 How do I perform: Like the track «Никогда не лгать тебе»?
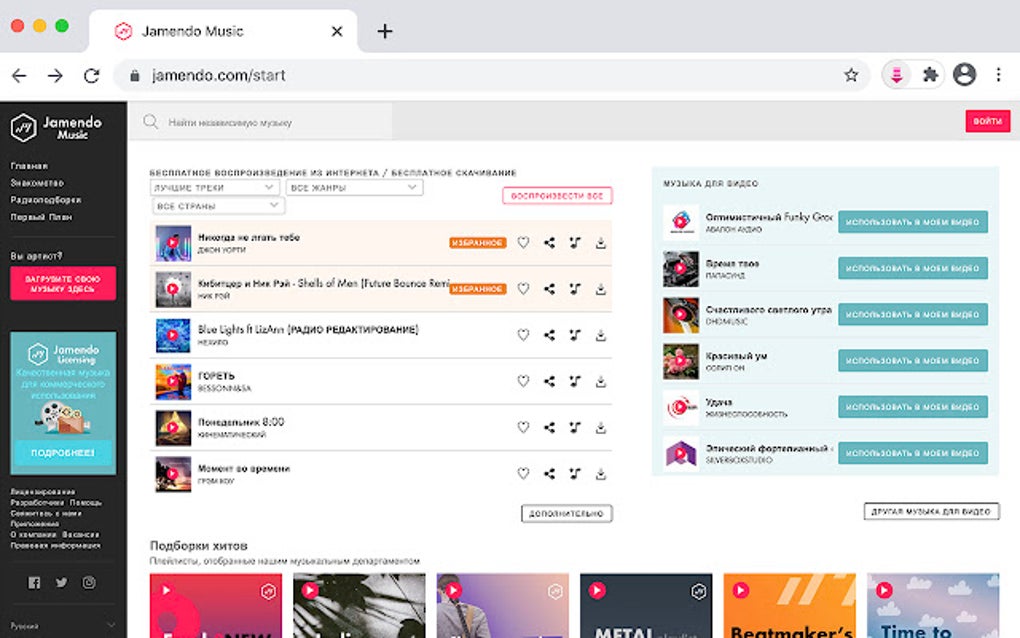tap(523, 242)
